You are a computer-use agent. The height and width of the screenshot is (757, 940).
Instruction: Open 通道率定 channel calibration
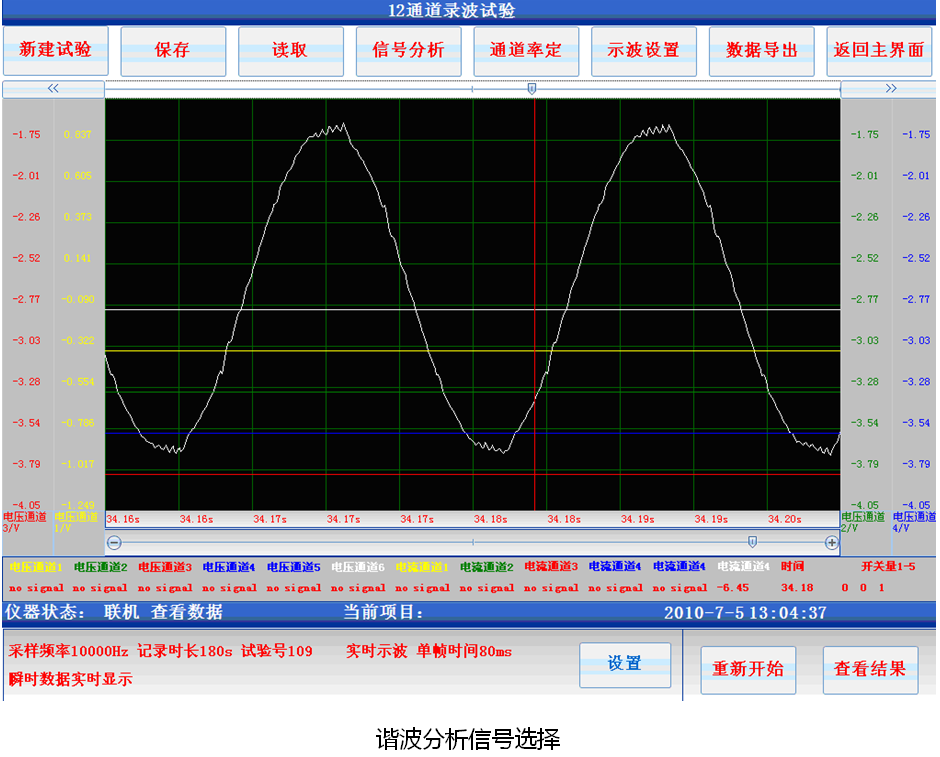[x=526, y=51]
